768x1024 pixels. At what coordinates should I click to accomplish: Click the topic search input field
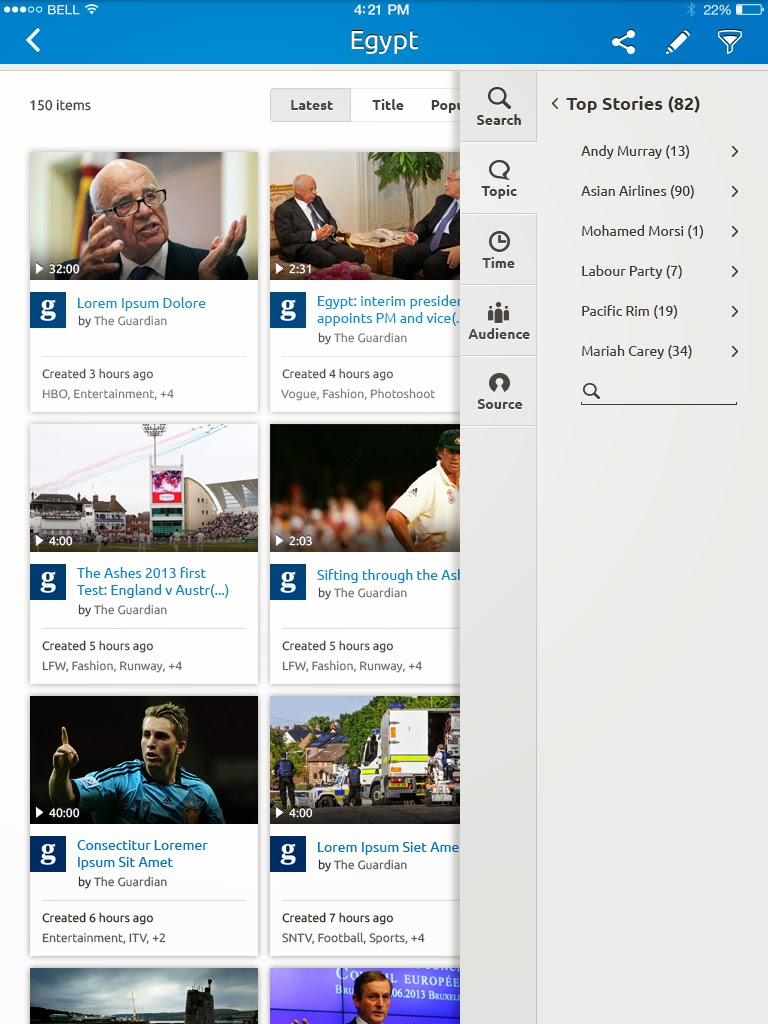tap(659, 391)
